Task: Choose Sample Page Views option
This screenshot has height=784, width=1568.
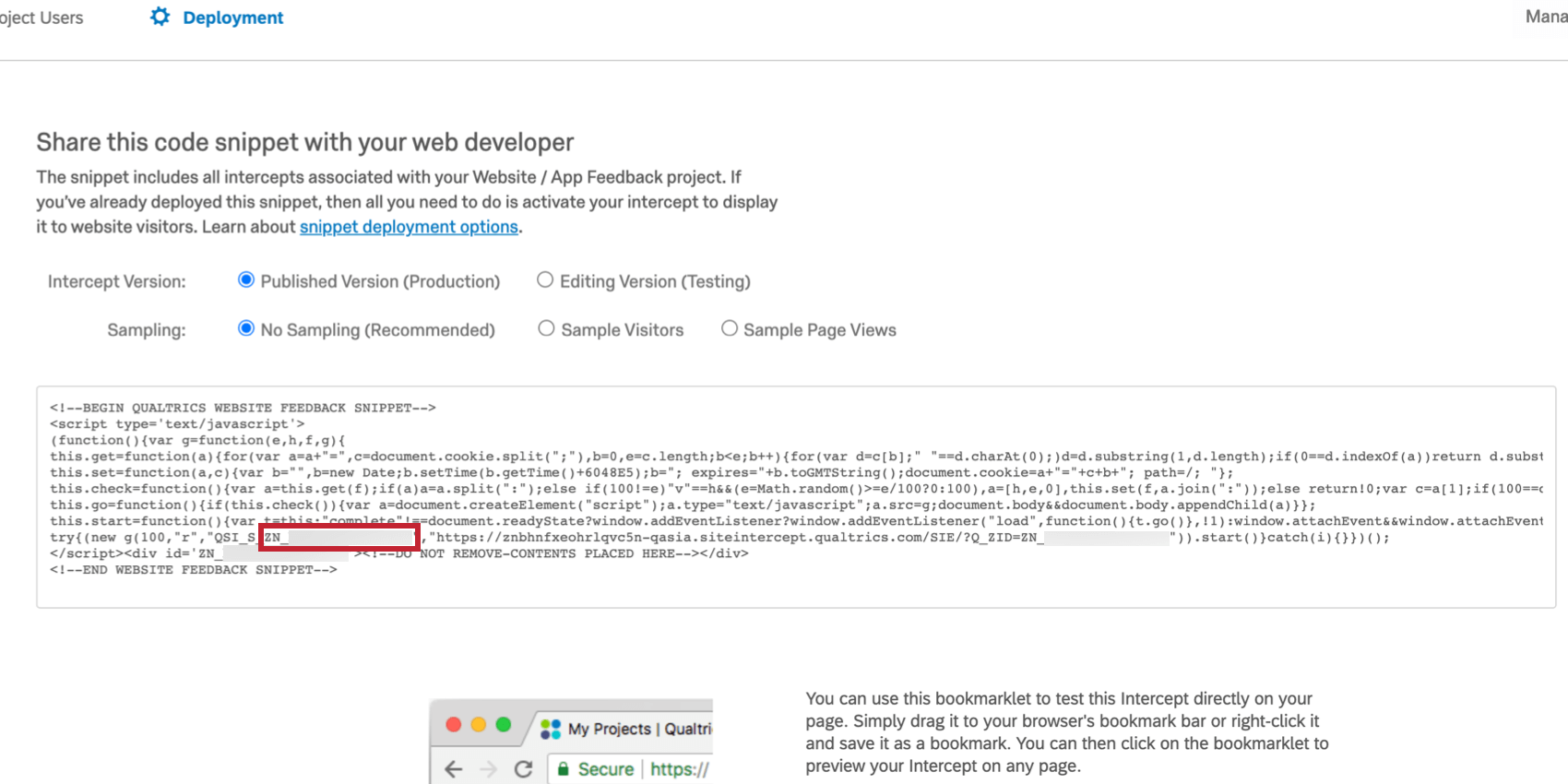Action: point(730,328)
